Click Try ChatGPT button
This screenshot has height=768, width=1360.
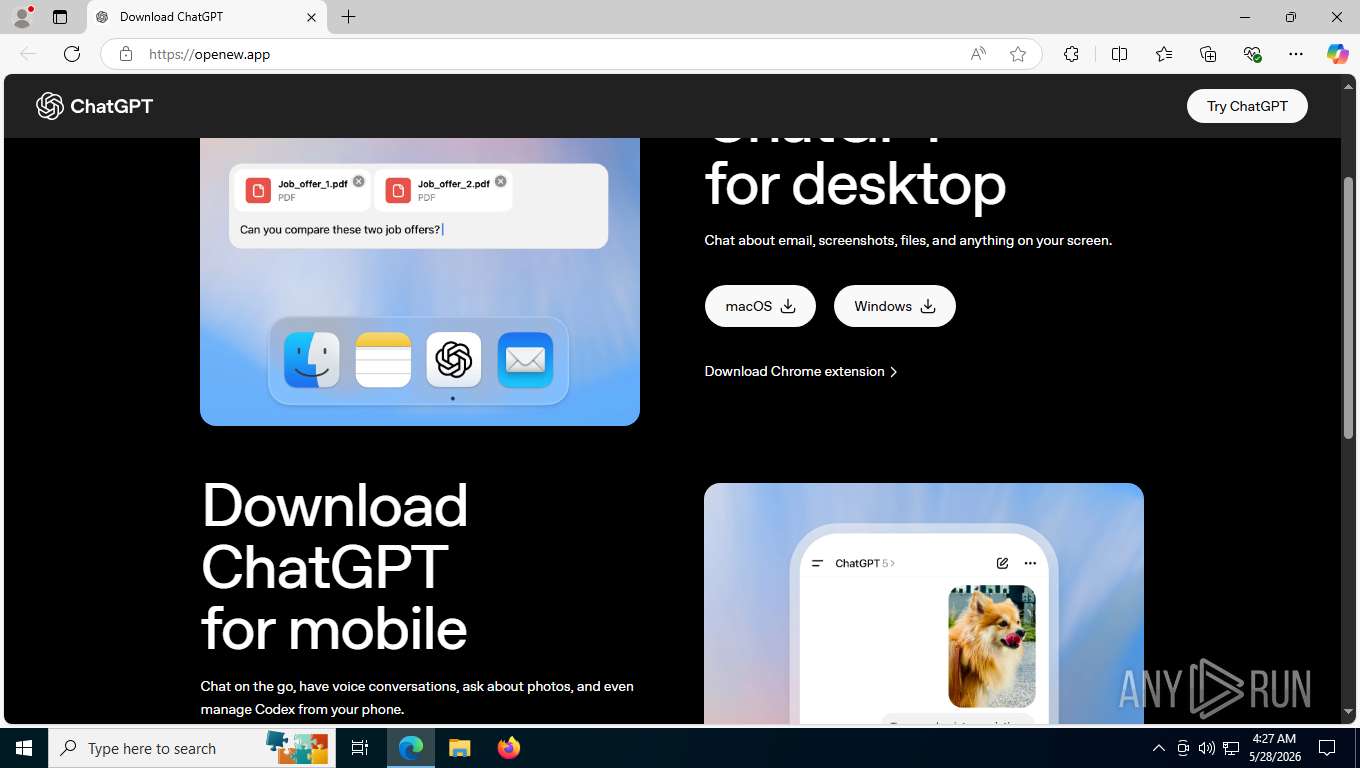(x=1247, y=106)
